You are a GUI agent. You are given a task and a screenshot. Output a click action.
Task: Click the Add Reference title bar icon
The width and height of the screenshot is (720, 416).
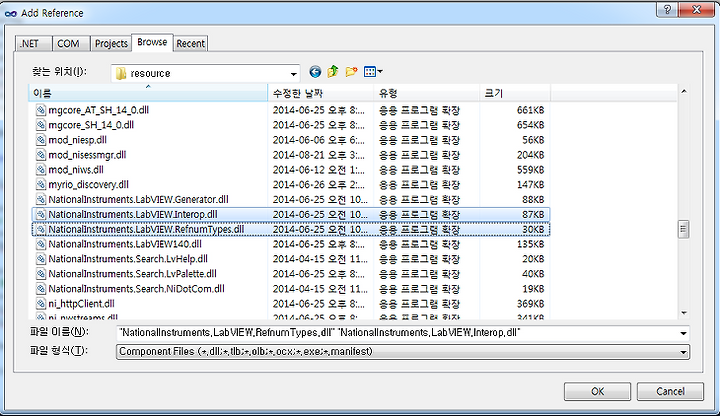(11, 13)
